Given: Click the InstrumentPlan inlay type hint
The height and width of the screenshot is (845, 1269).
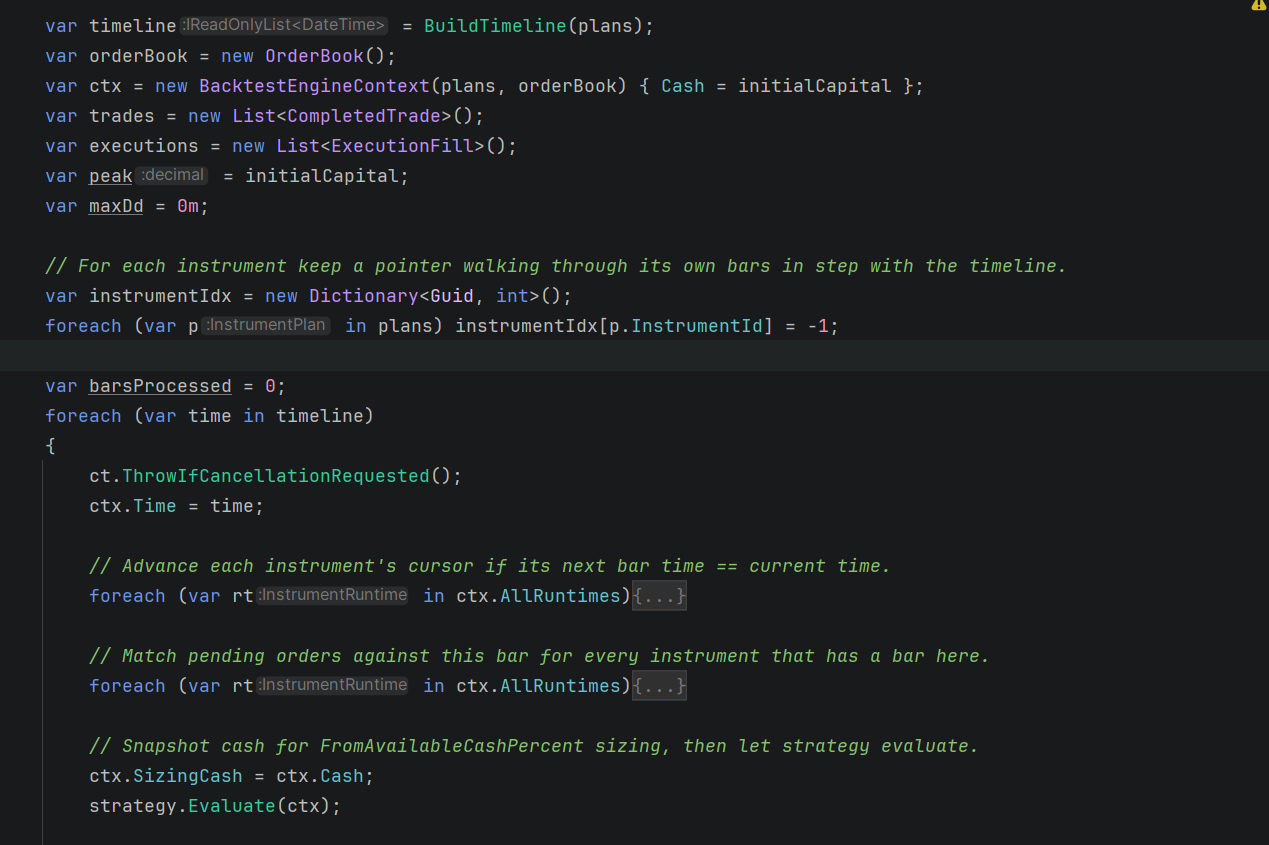Looking at the screenshot, I should click(x=266, y=325).
